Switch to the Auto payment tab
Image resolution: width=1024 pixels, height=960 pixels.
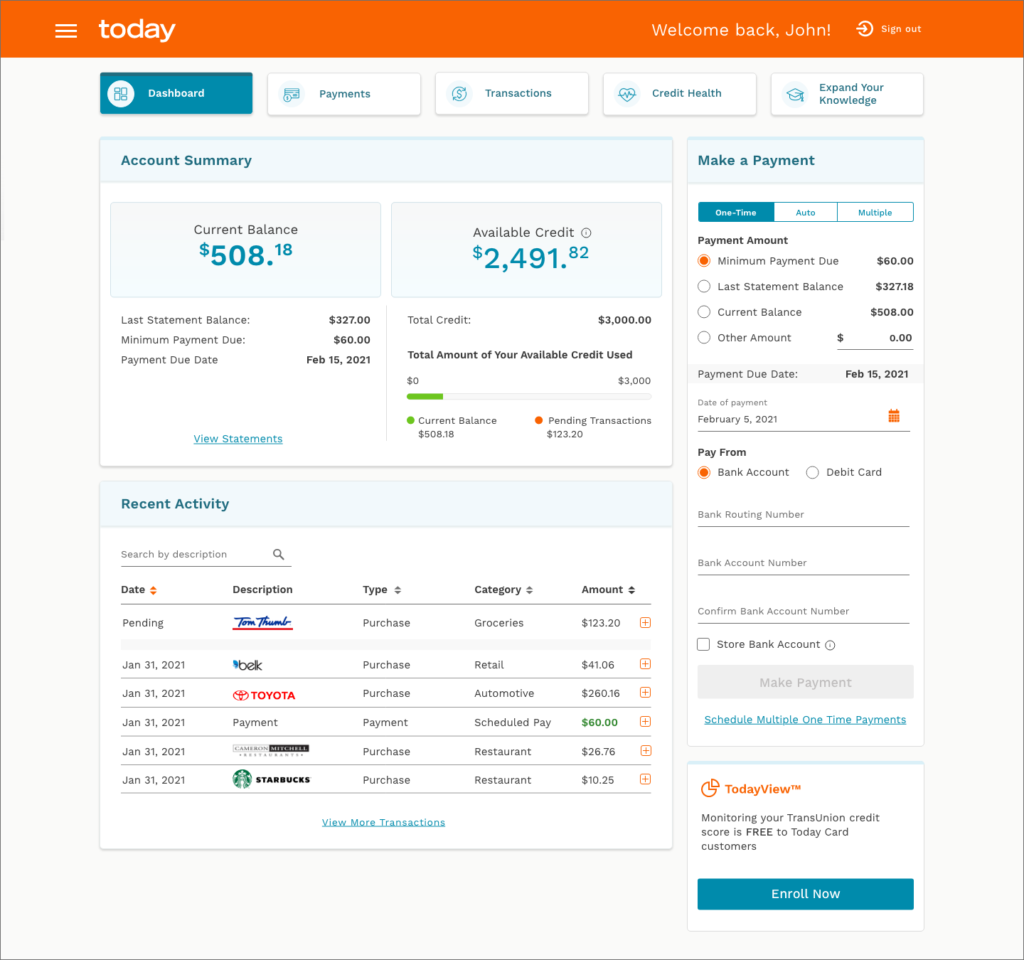(x=805, y=212)
